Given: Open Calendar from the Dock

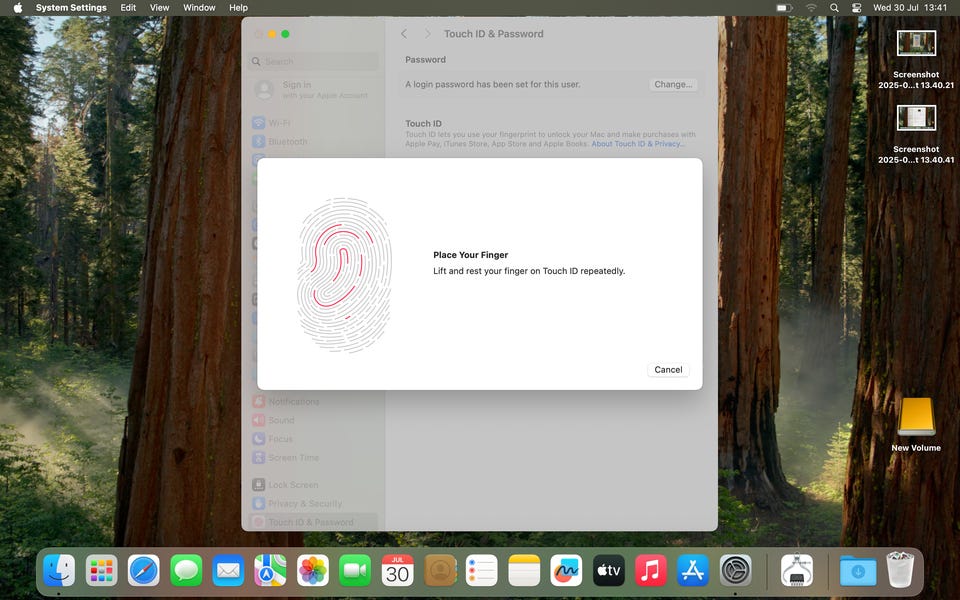Looking at the screenshot, I should pos(397,571).
